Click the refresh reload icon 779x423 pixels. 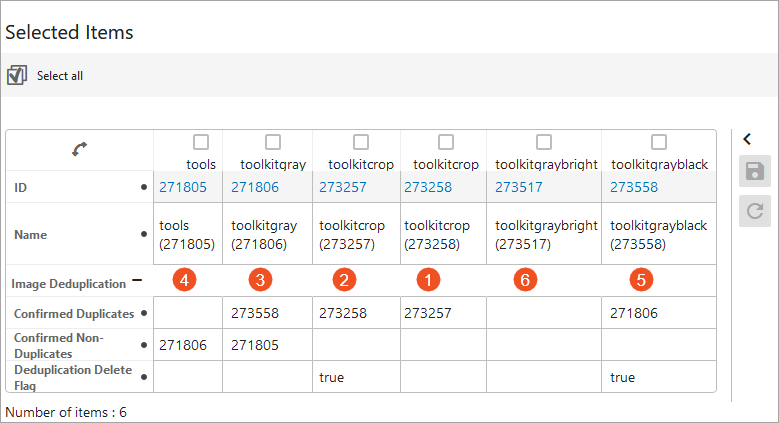tap(755, 211)
